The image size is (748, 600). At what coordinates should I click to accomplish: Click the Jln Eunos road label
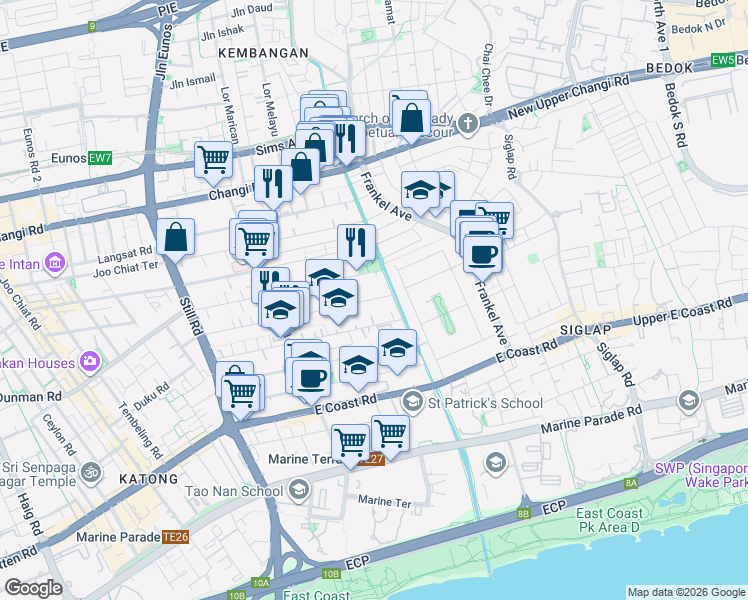[163, 52]
